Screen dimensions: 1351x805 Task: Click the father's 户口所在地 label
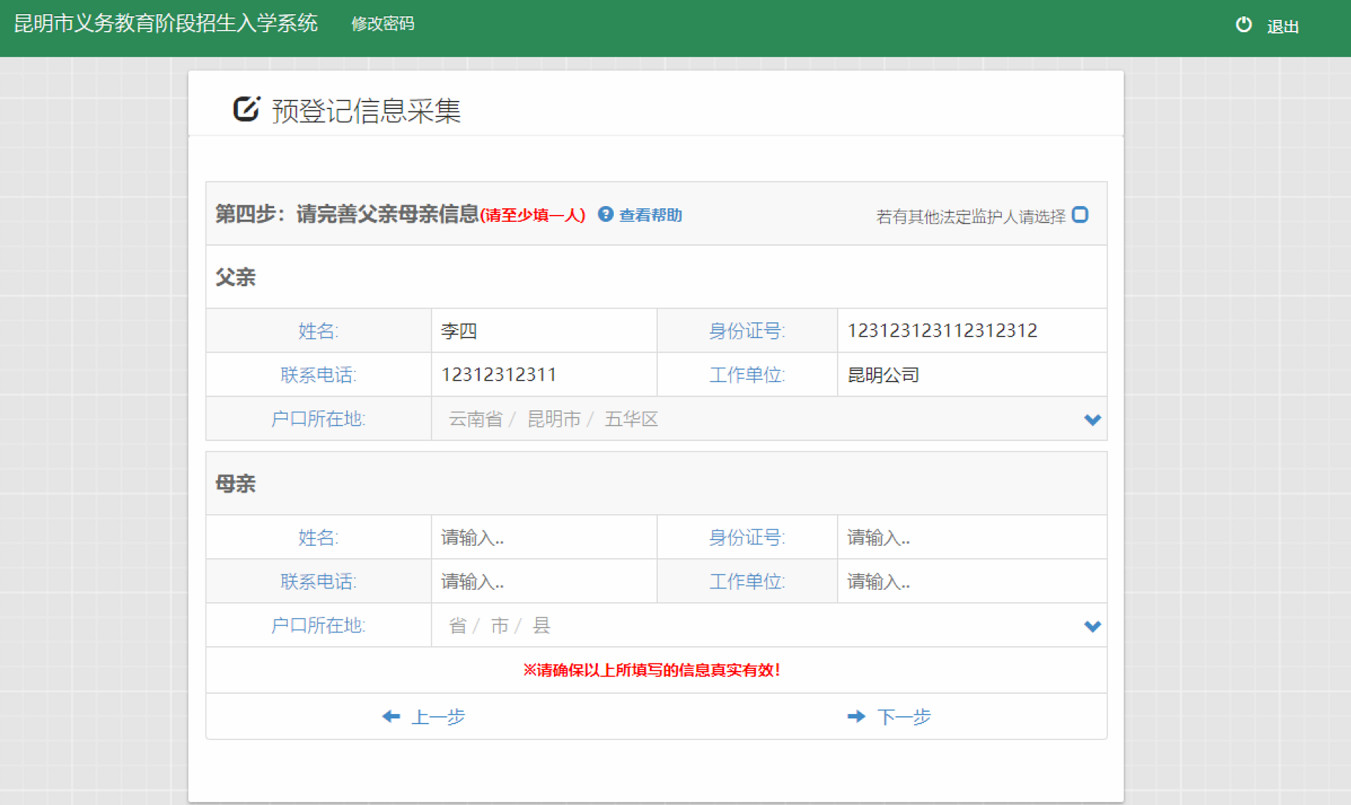318,419
